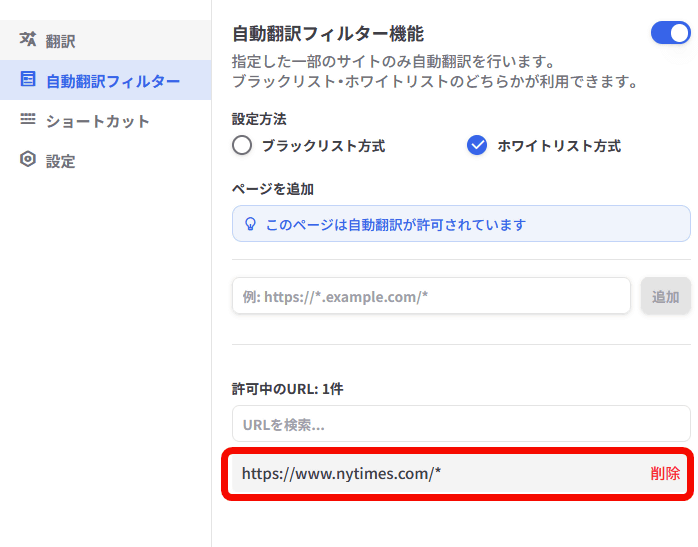Click 削除 to remove the nytimes URL
Screen dimensions: 698x547
[x=665, y=474]
